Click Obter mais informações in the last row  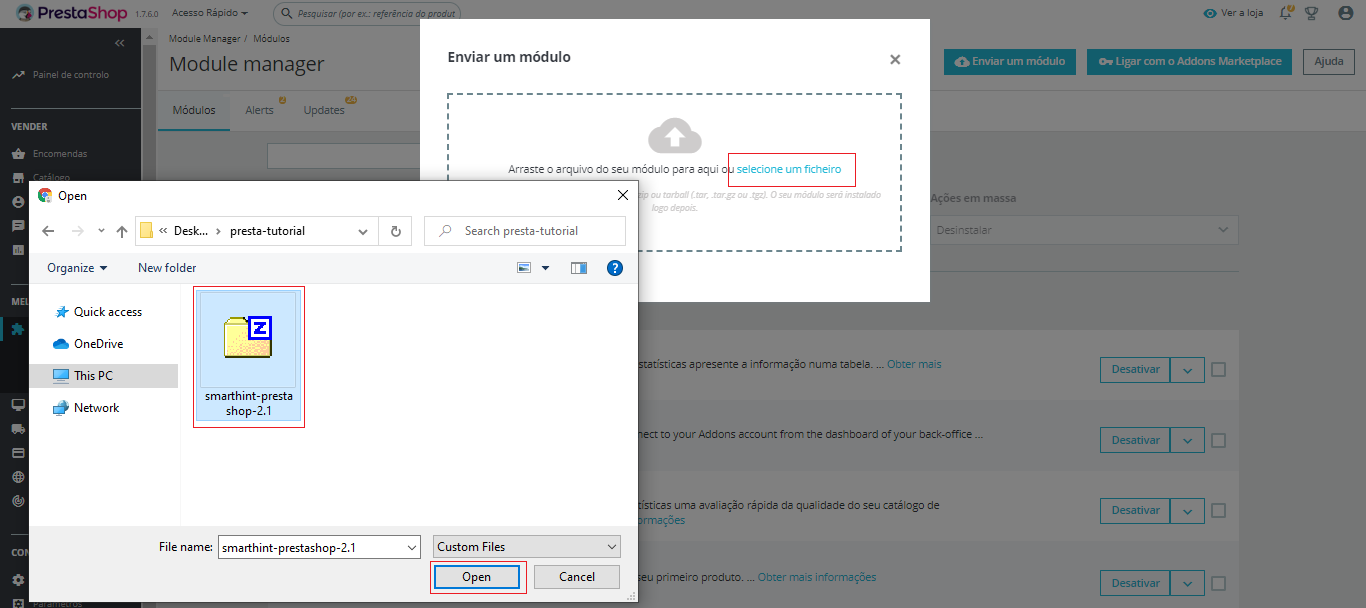(x=817, y=577)
